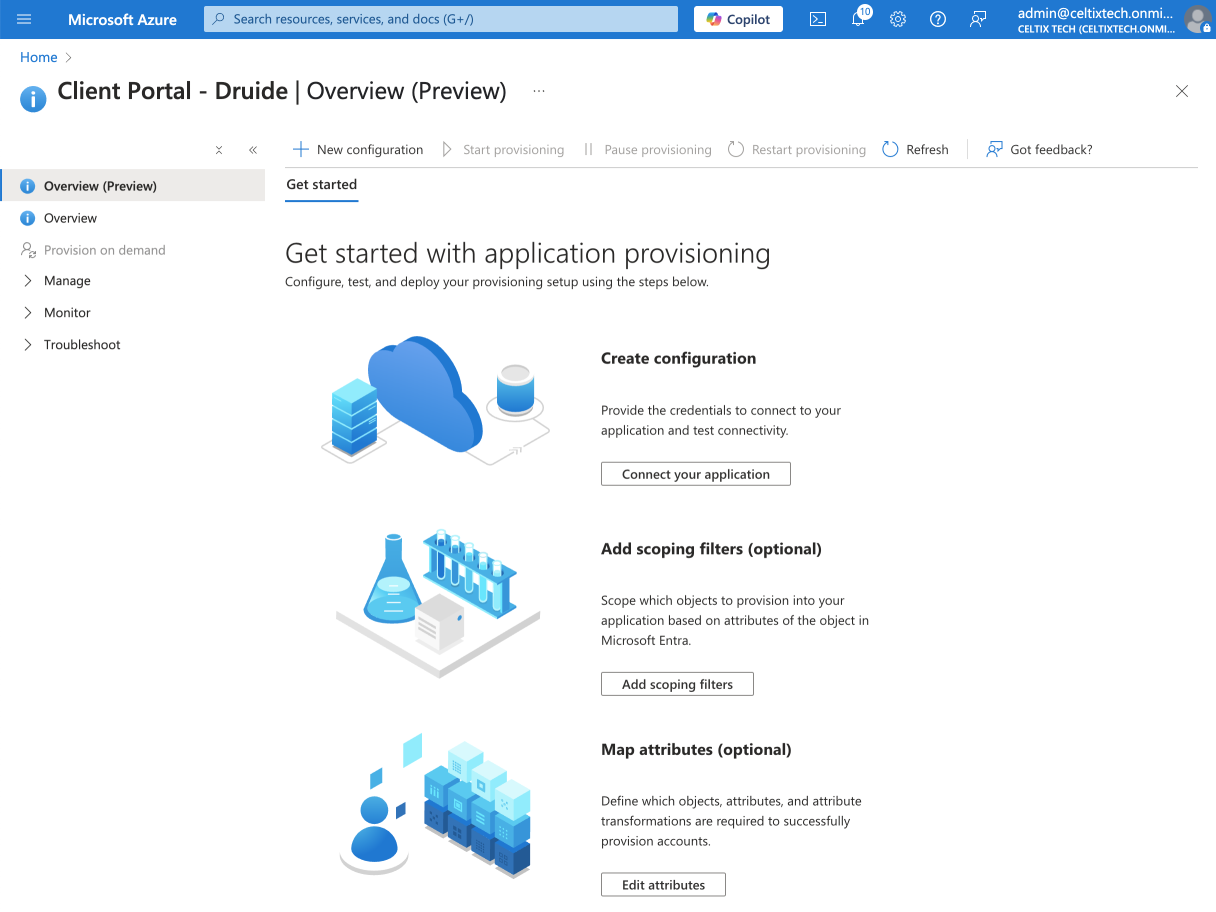Screen dimensions: 1216x912
Task: Select Overview in the left menu
Action: pos(70,218)
